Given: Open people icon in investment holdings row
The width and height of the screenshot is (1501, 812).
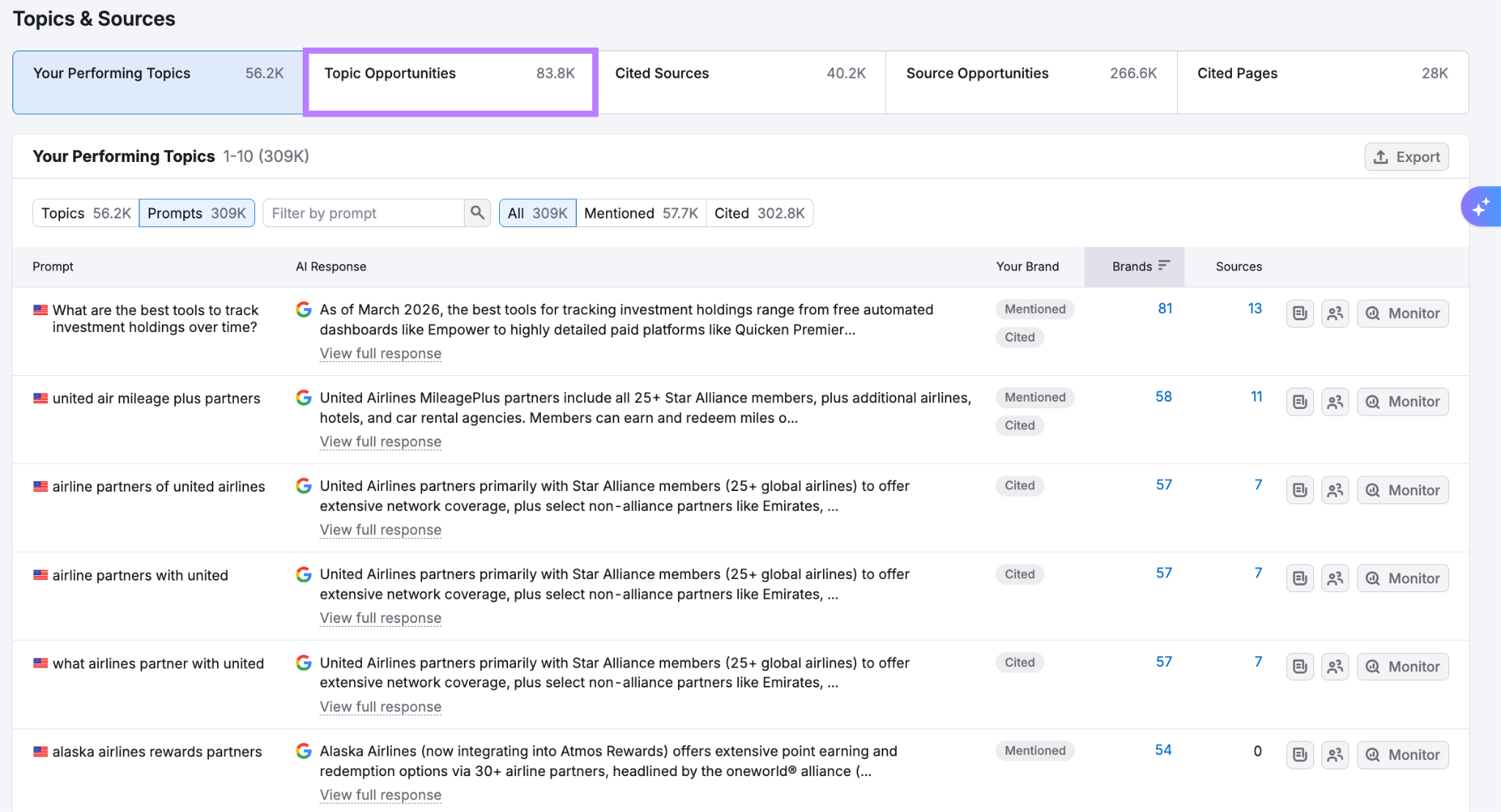Looking at the screenshot, I should click(x=1335, y=314).
